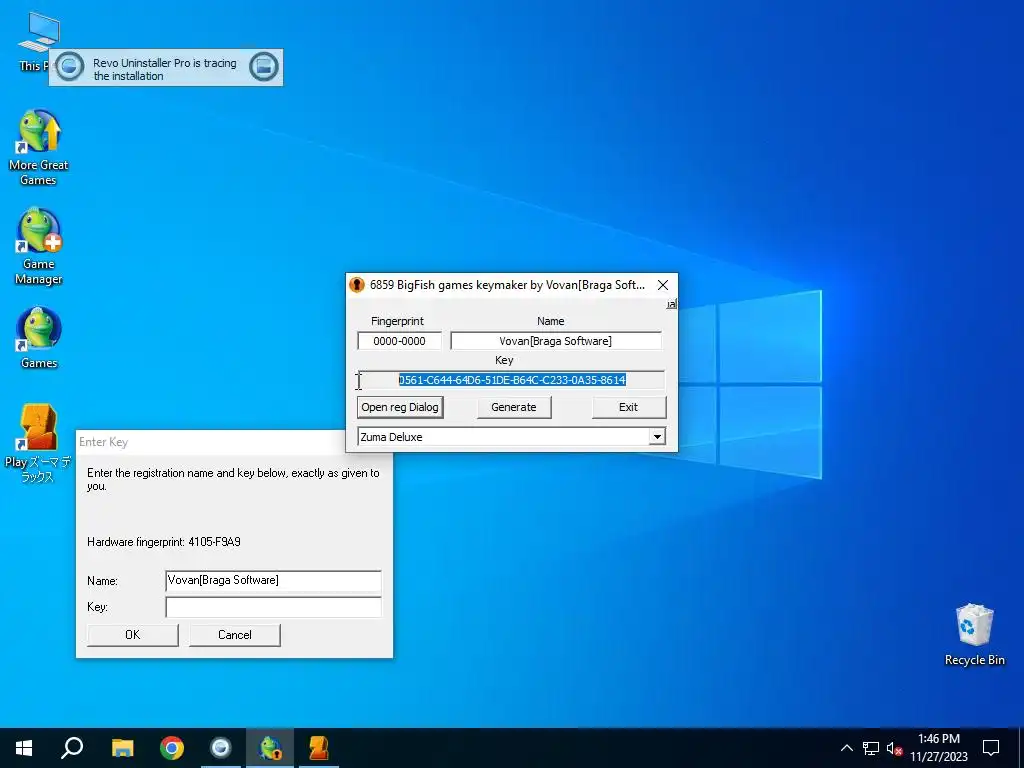Open network status tray icon
The image size is (1024, 768).
tap(871, 748)
